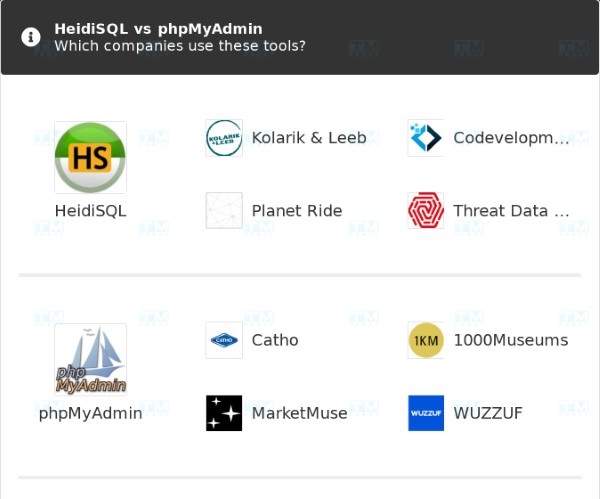
Task: Open the 1000Museums company link
Action: (x=510, y=340)
